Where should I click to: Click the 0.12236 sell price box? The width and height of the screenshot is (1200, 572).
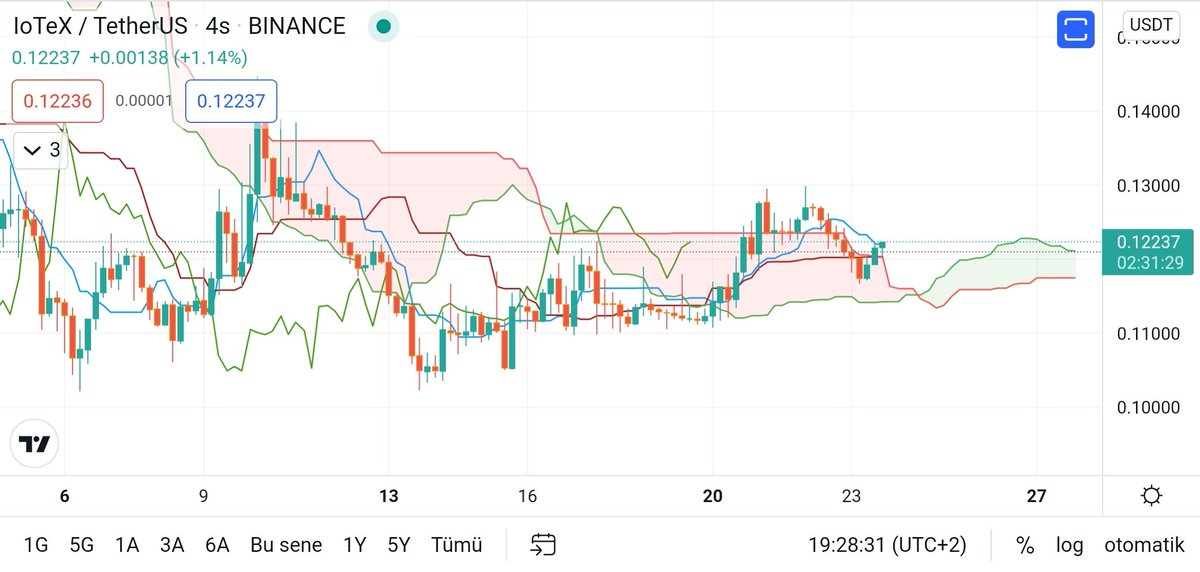(58, 101)
